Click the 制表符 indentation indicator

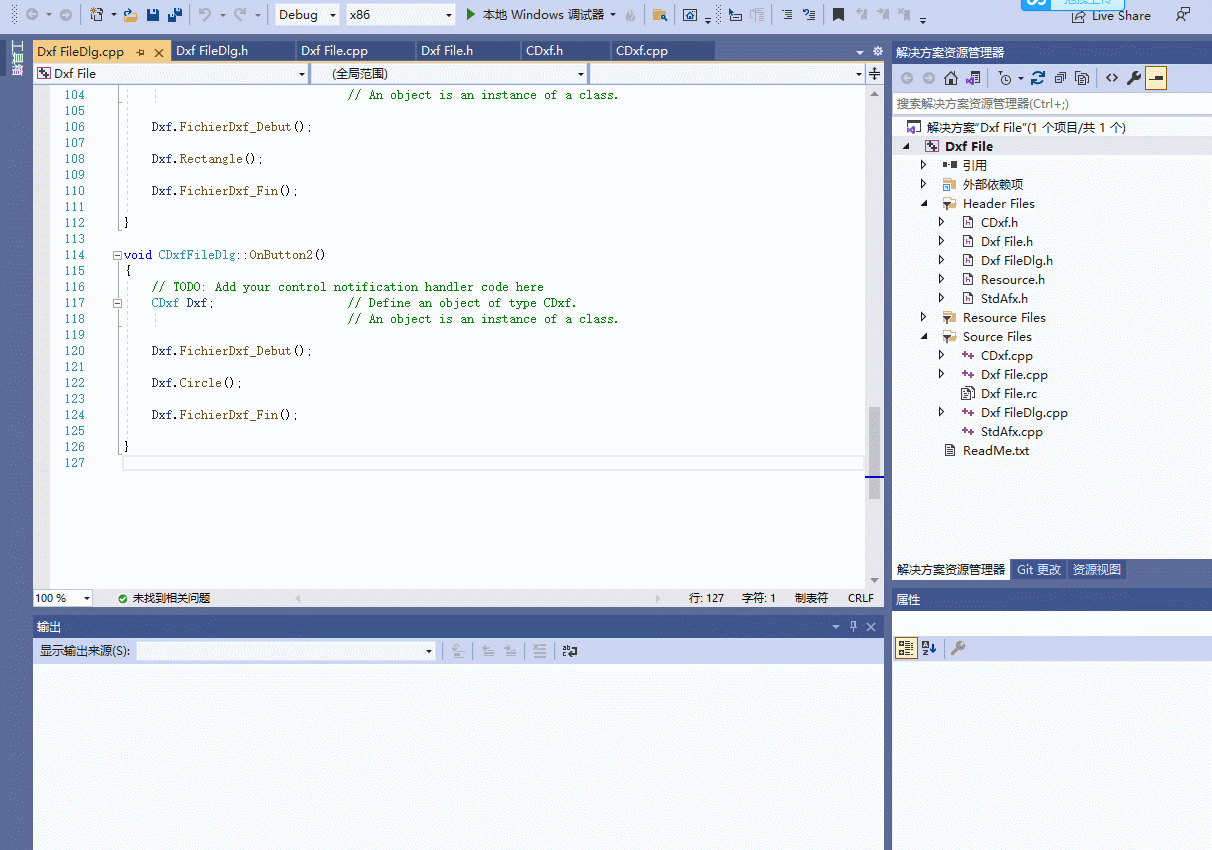click(811, 598)
